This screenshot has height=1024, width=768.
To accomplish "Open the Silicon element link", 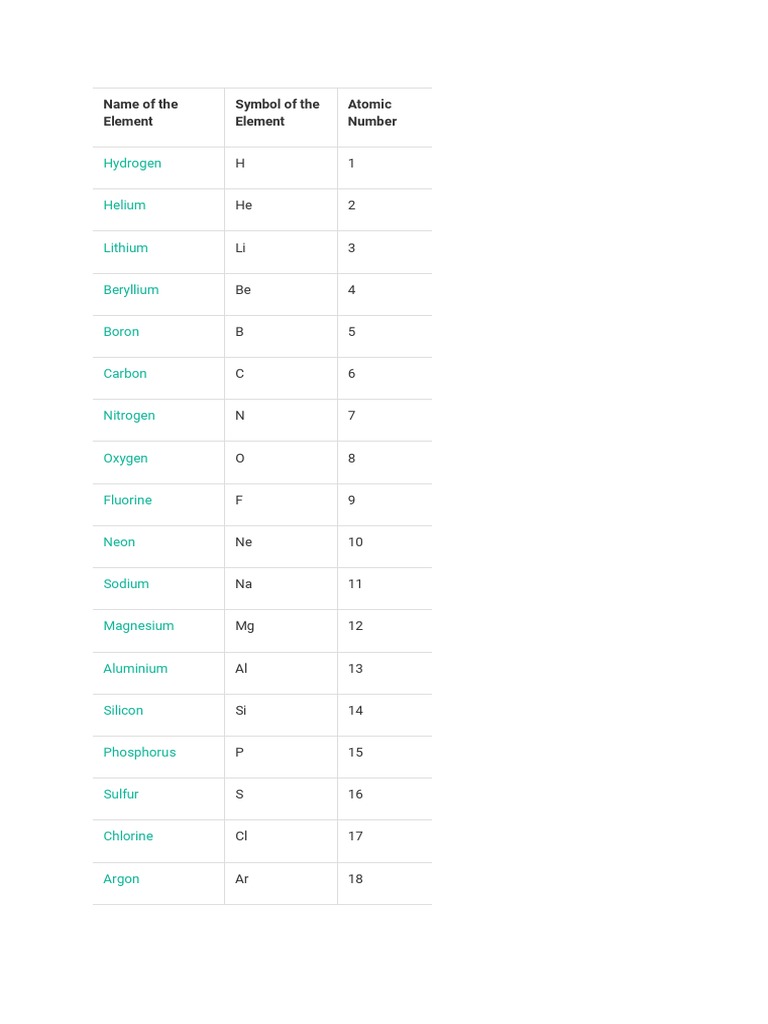I will click(123, 711).
